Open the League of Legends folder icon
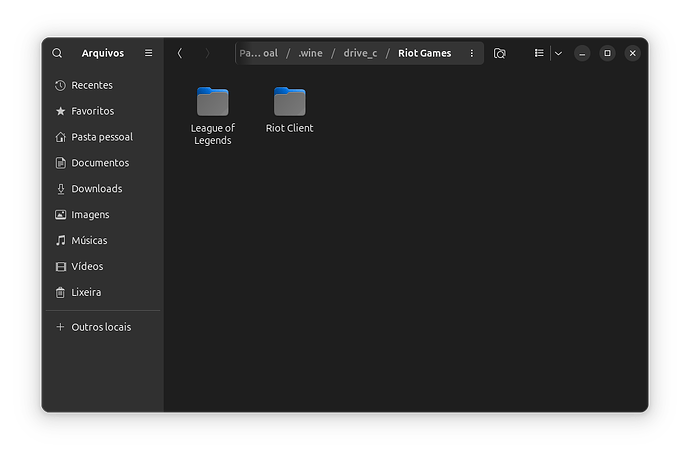690x458 pixels. (x=213, y=102)
